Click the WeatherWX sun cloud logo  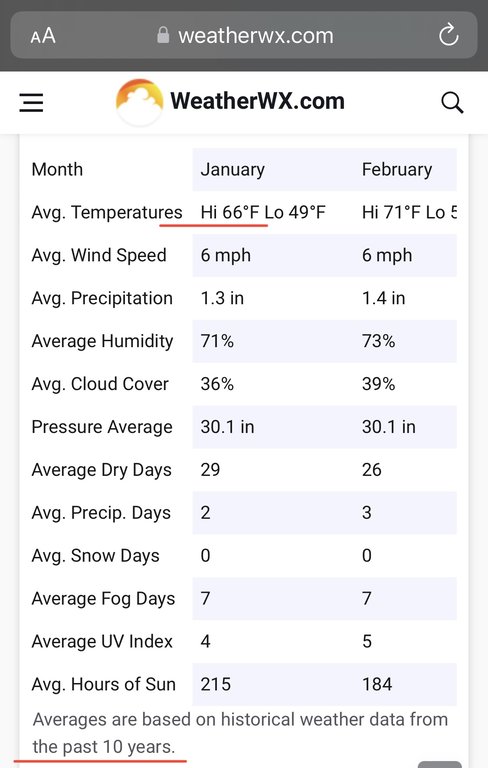pyautogui.click(x=140, y=102)
